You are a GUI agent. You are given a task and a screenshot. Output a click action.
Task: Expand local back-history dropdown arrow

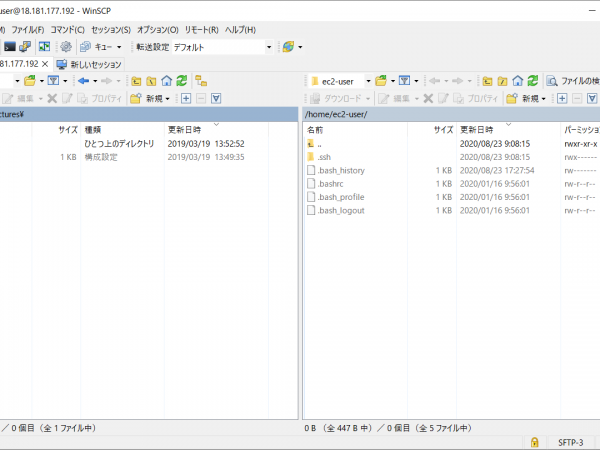[x=95, y=81]
